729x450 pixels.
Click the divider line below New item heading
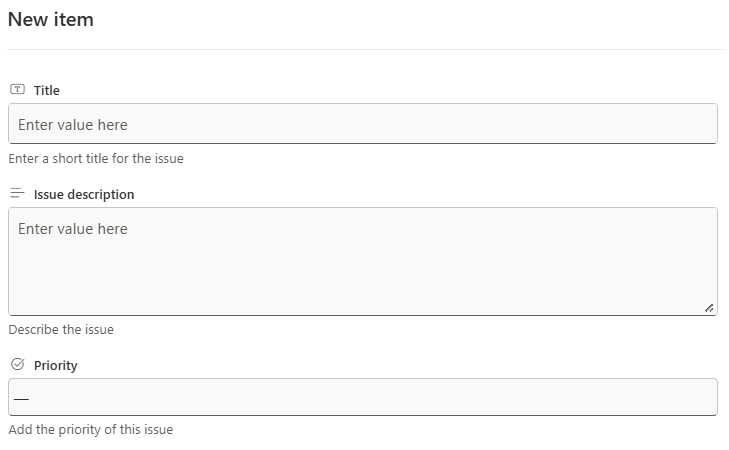coord(365,49)
